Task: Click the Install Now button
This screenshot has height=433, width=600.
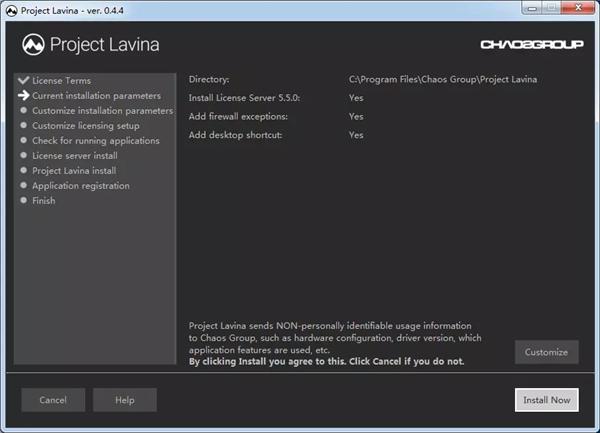Action: click(547, 400)
